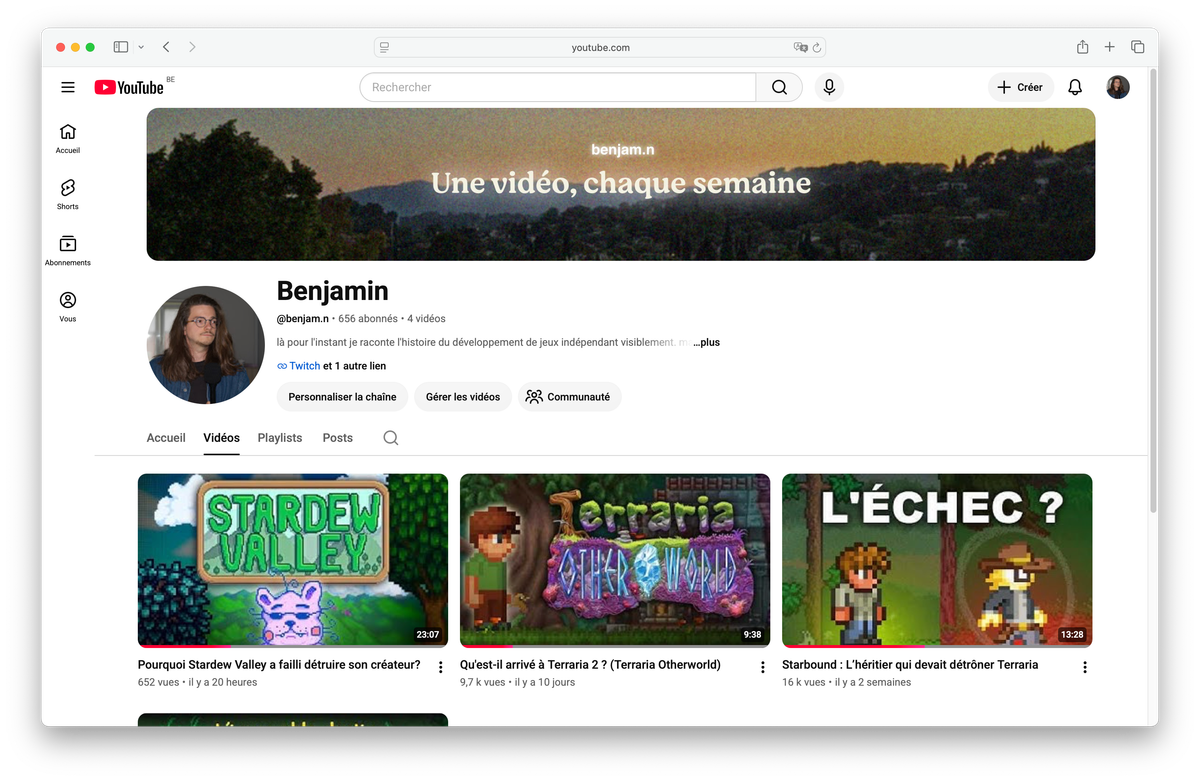Open the YouTube hamburger guide menu
Image resolution: width=1200 pixels, height=781 pixels.
68,87
